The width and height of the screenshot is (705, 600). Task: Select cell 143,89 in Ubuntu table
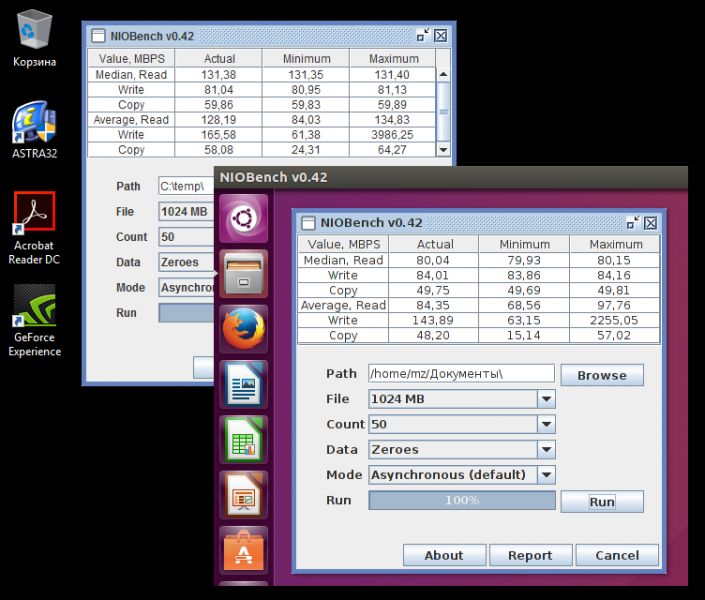pos(433,320)
